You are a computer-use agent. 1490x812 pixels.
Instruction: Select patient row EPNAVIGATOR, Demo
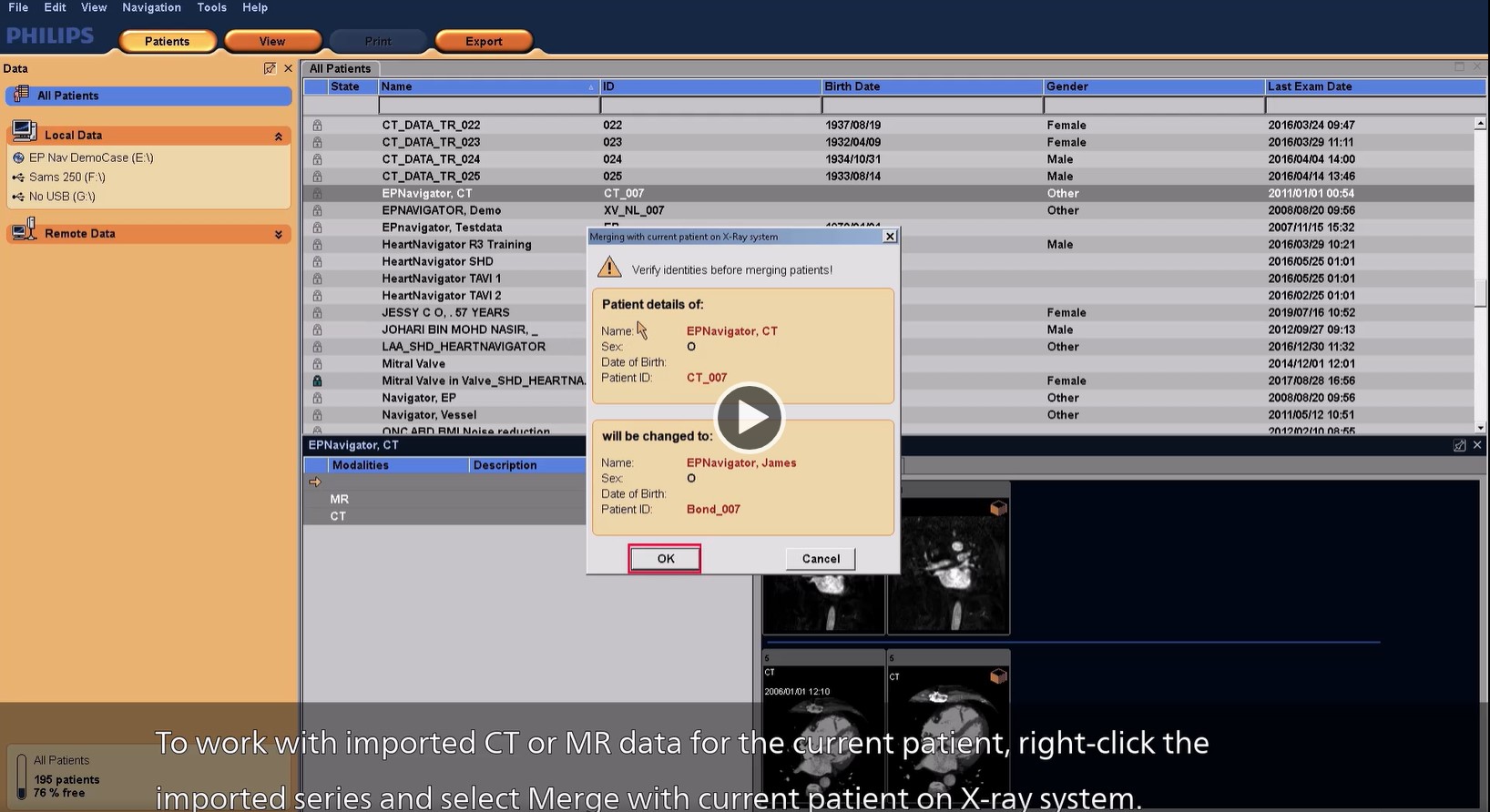pos(888,210)
